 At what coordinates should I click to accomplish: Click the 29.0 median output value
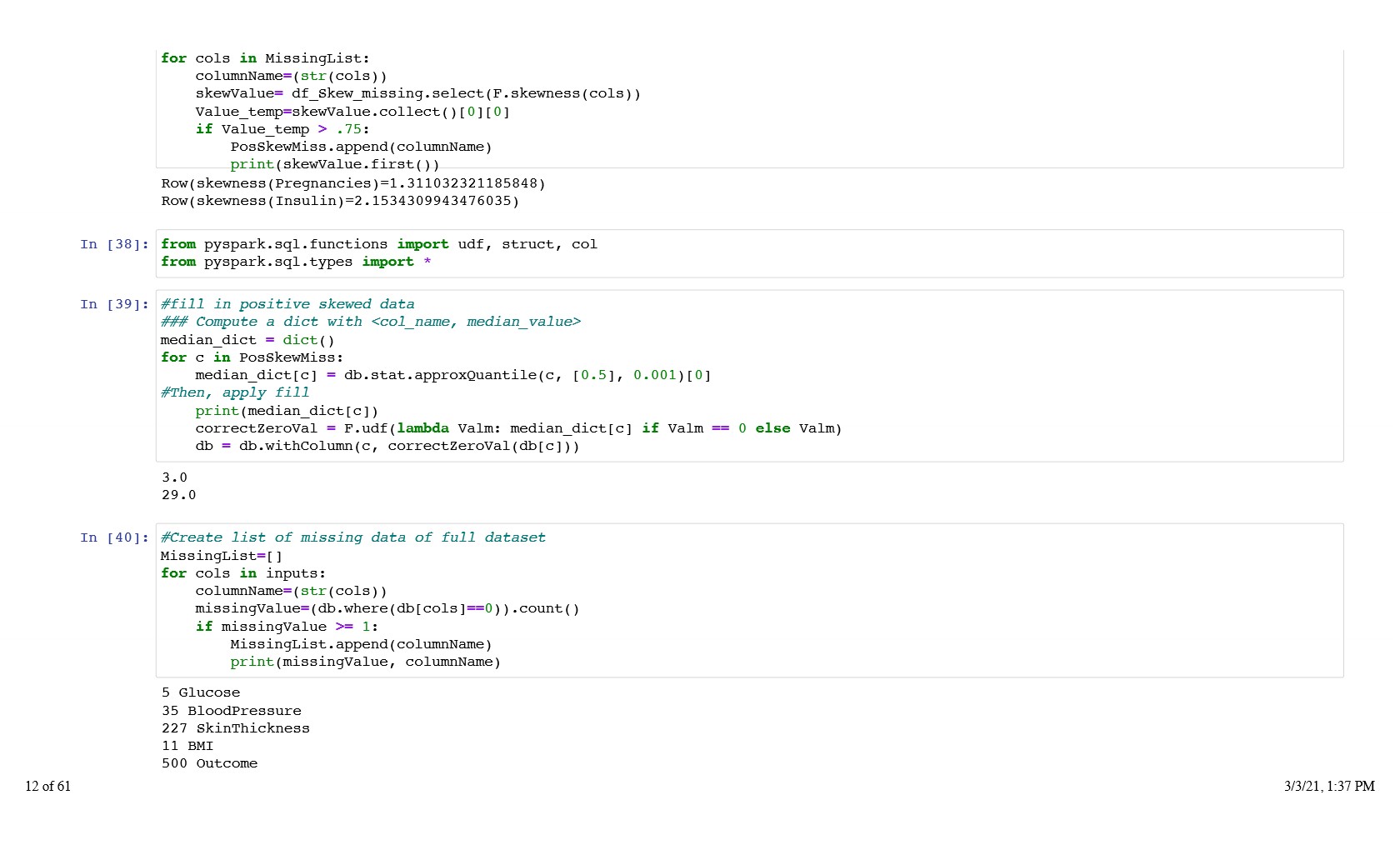[179, 495]
